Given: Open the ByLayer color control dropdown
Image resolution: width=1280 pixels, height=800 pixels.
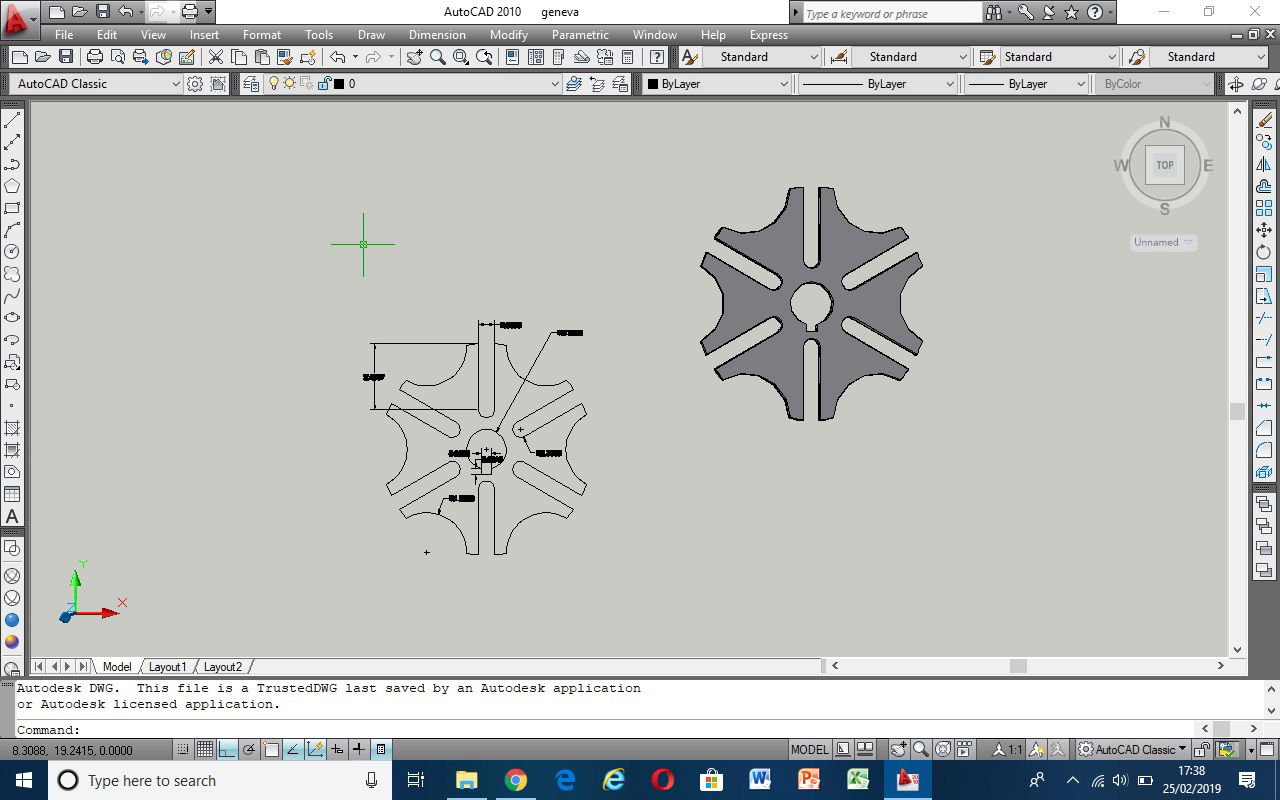Looking at the screenshot, I should 783,84.
